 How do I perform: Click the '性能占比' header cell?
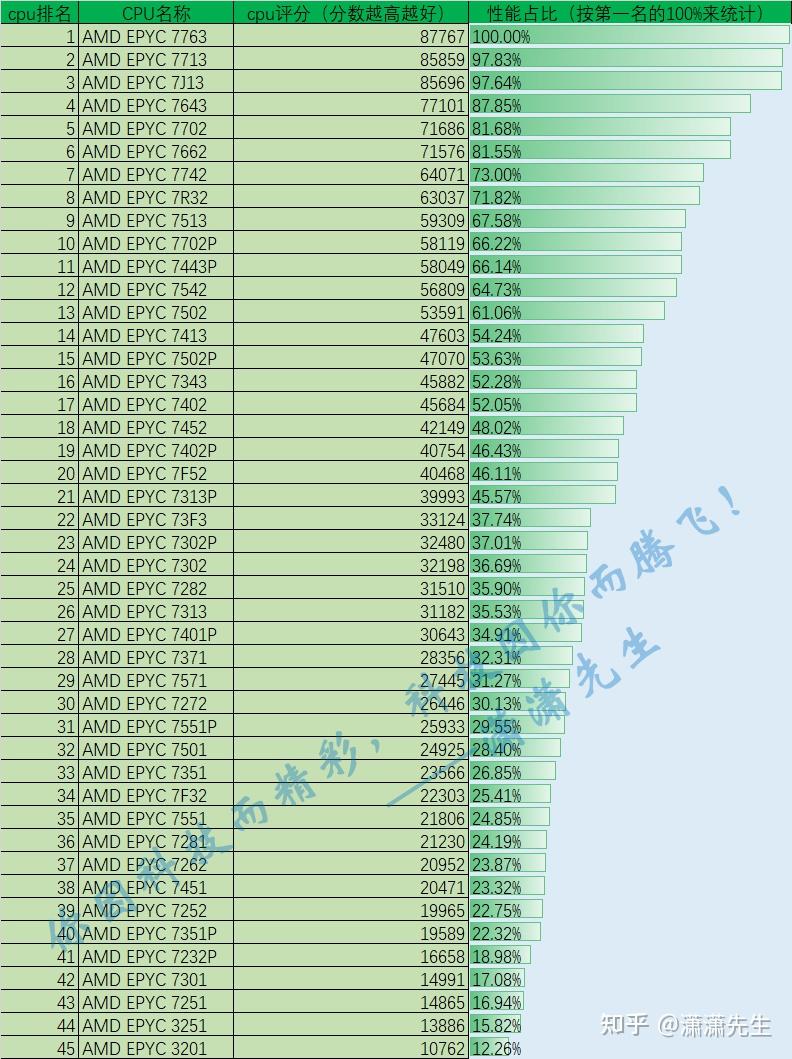629,13
